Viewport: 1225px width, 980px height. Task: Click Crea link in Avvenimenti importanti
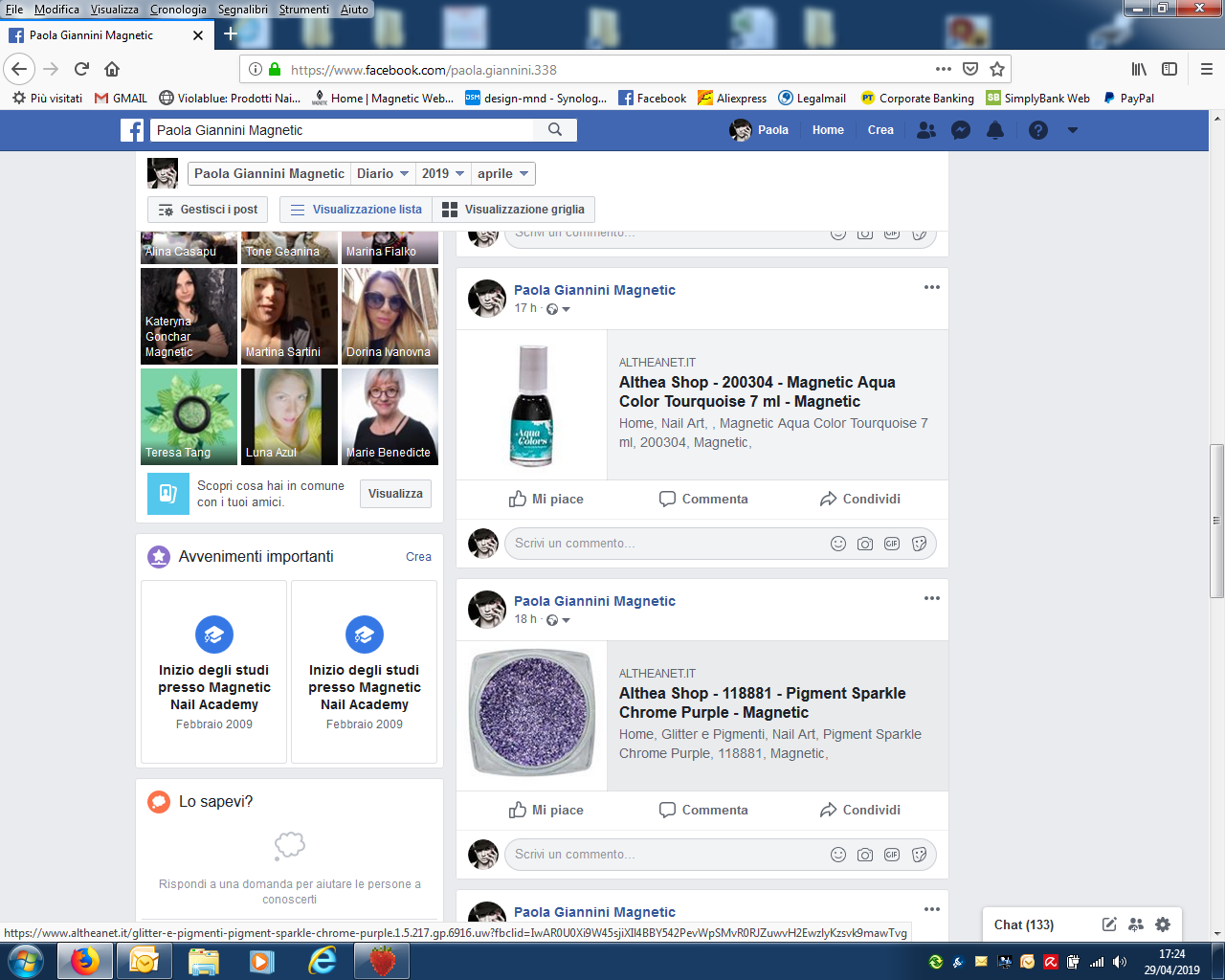tap(418, 557)
